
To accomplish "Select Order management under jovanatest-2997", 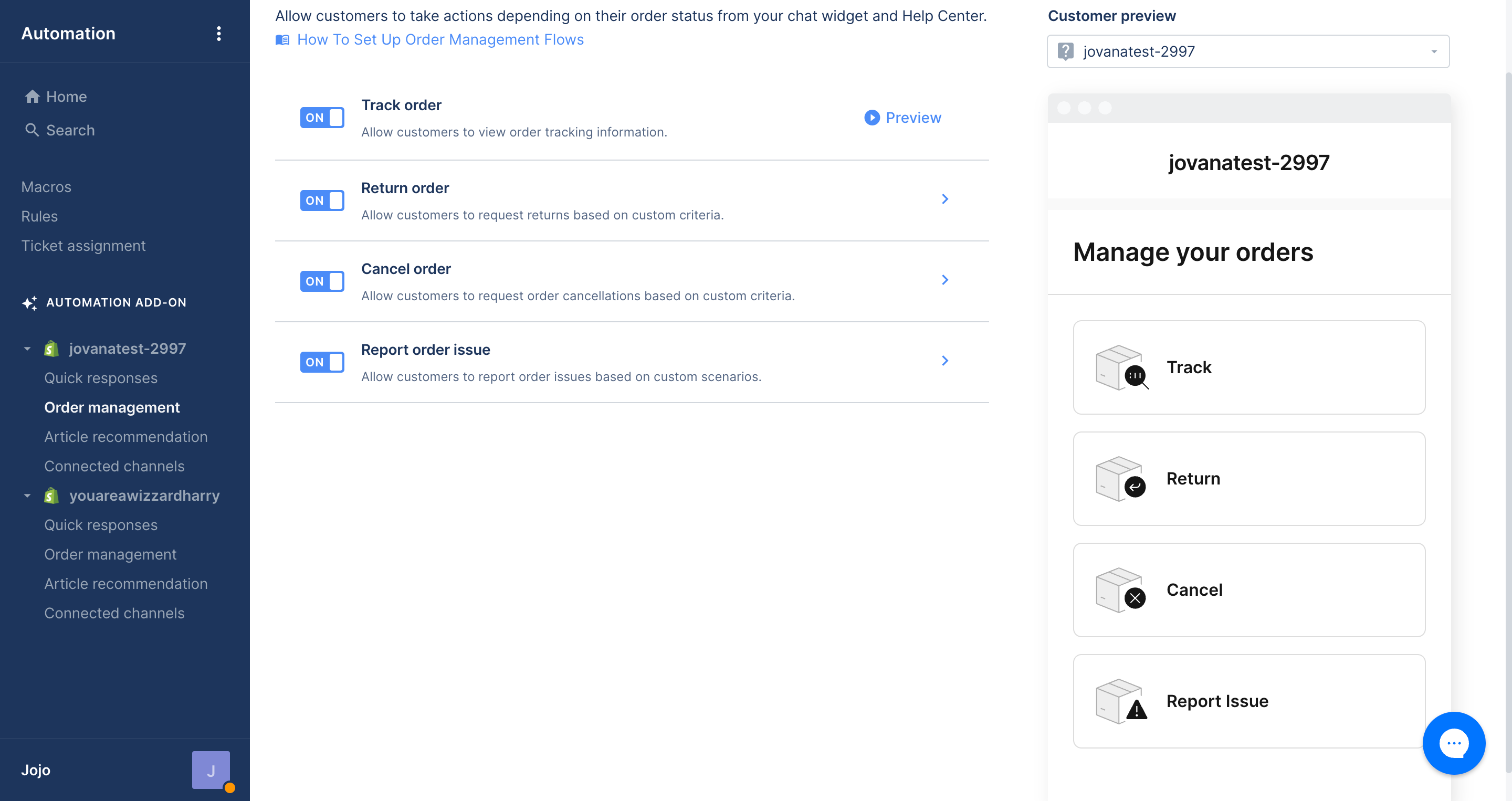I will click(112, 407).
